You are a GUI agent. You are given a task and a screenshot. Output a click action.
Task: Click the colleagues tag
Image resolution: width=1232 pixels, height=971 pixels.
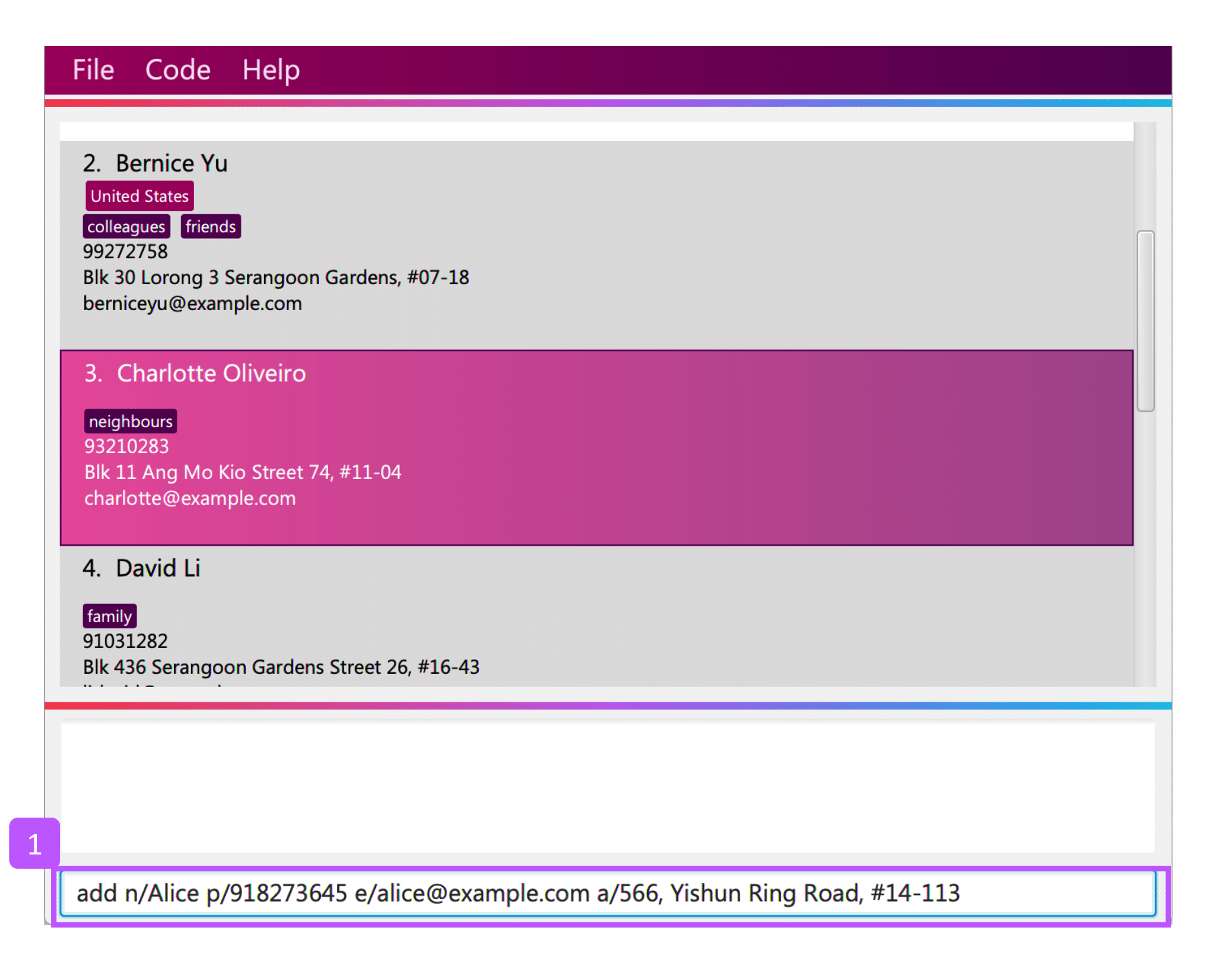126,227
